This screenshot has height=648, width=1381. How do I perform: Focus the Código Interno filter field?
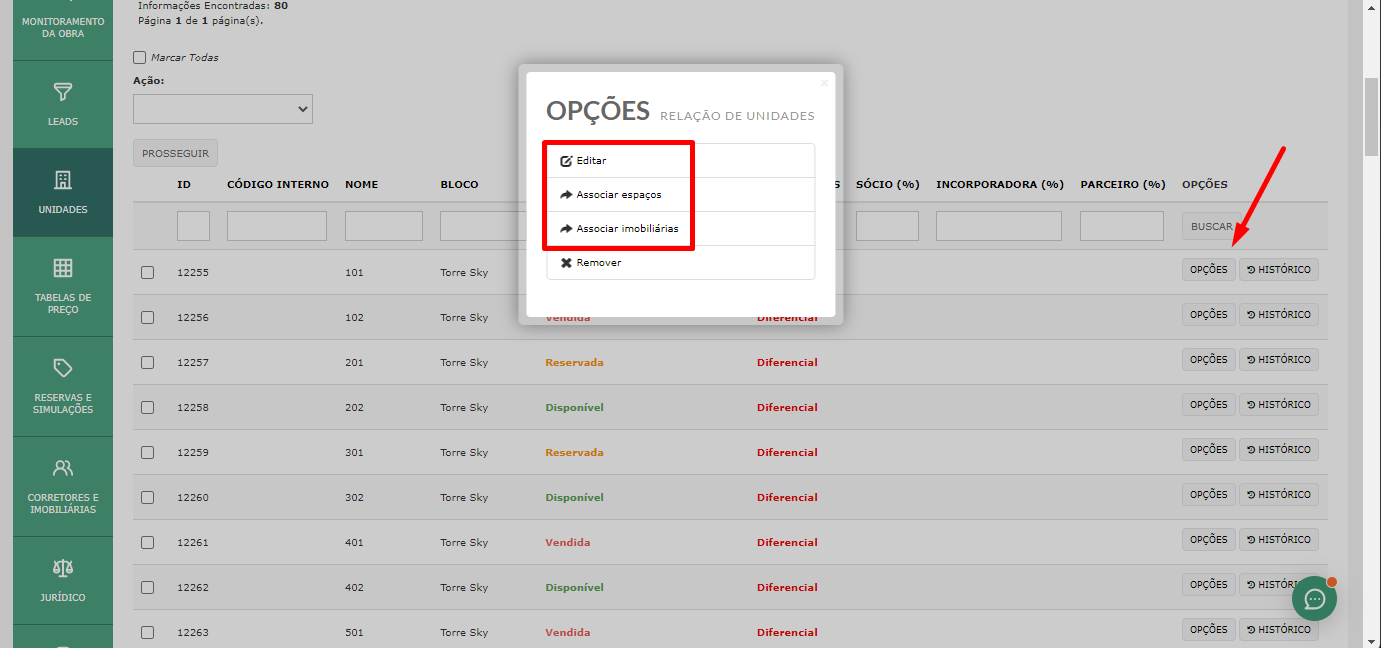[x=277, y=226]
